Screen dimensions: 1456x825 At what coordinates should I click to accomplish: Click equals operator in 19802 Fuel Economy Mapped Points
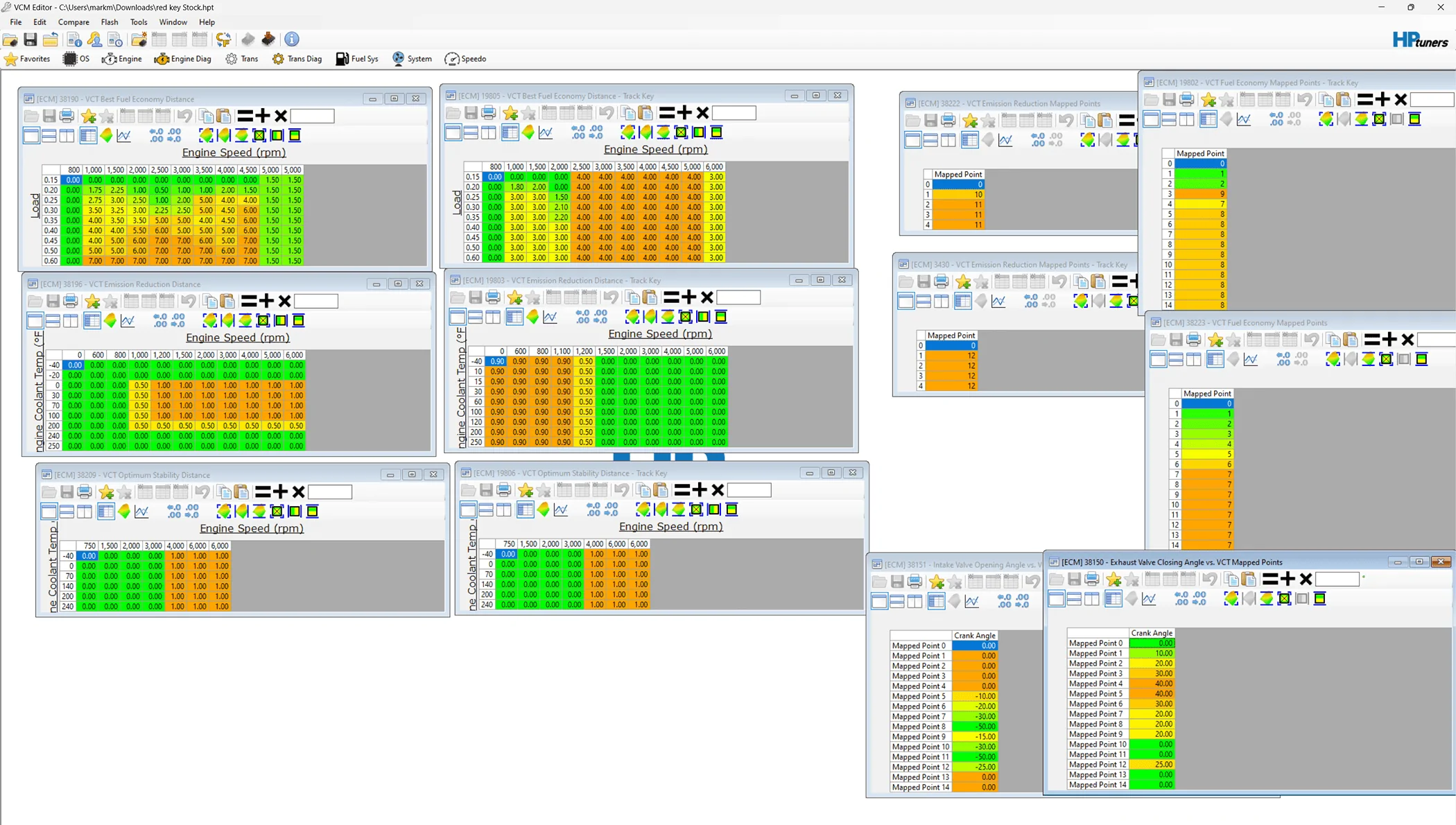tap(1364, 100)
